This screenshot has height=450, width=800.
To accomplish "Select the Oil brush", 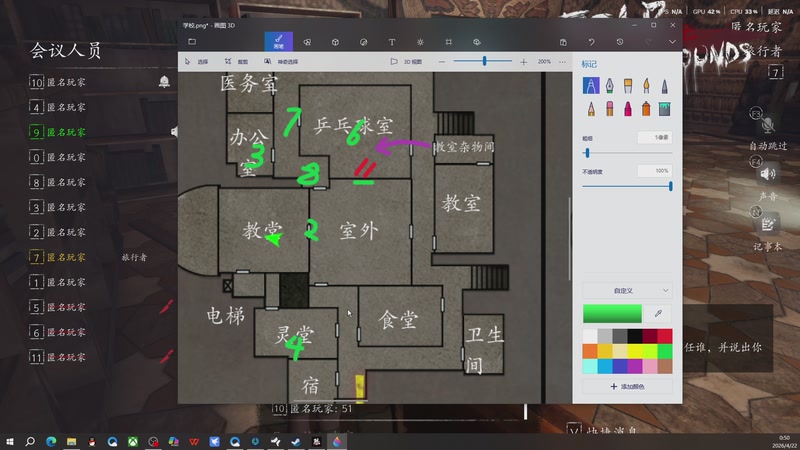I will tap(628, 86).
